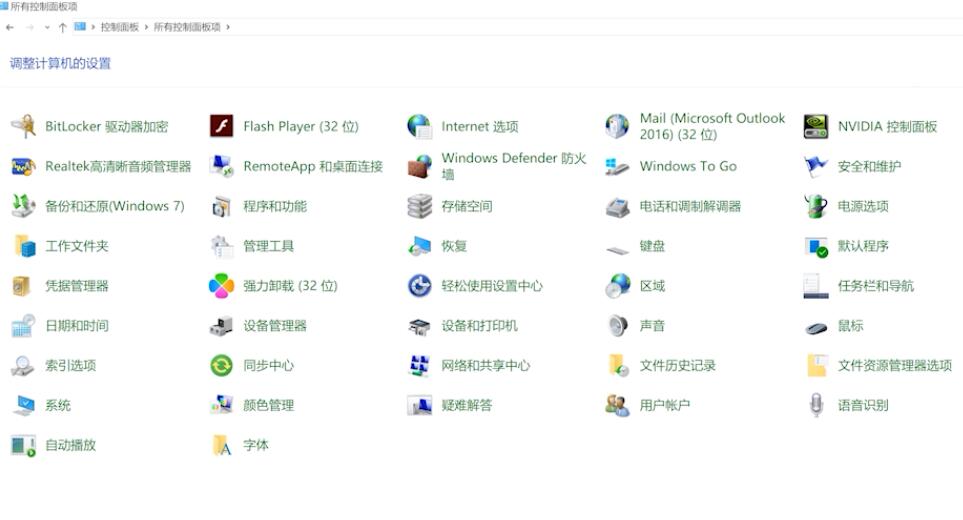Click the 电源选项 text link
This screenshot has height=520, width=963.
tap(863, 206)
